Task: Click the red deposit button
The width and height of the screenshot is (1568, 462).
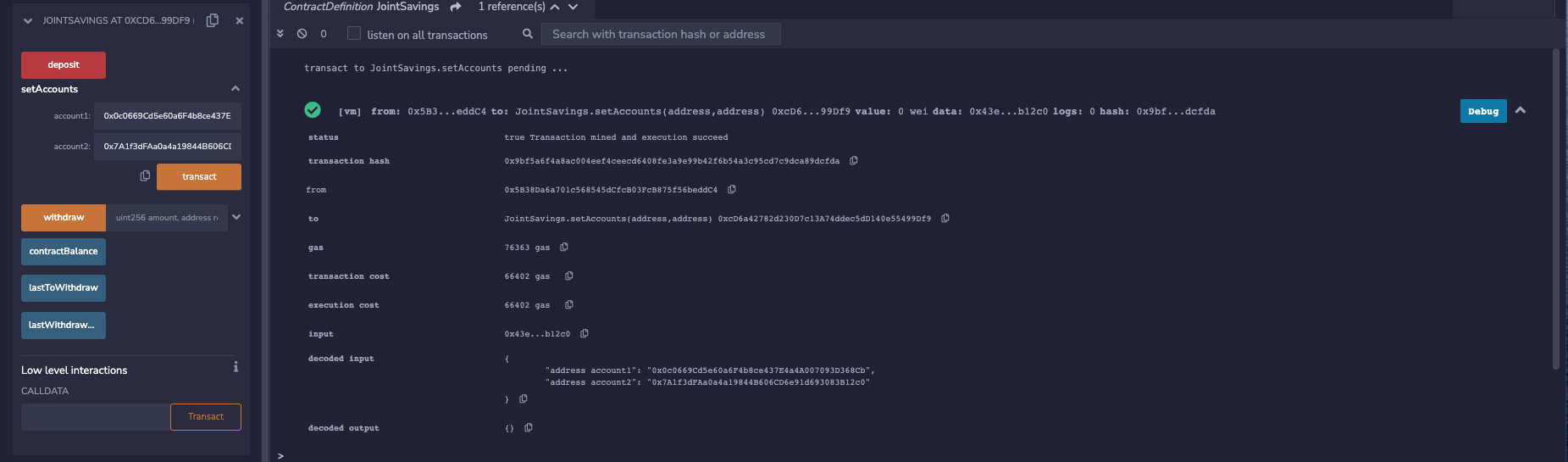Action: (x=64, y=65)
